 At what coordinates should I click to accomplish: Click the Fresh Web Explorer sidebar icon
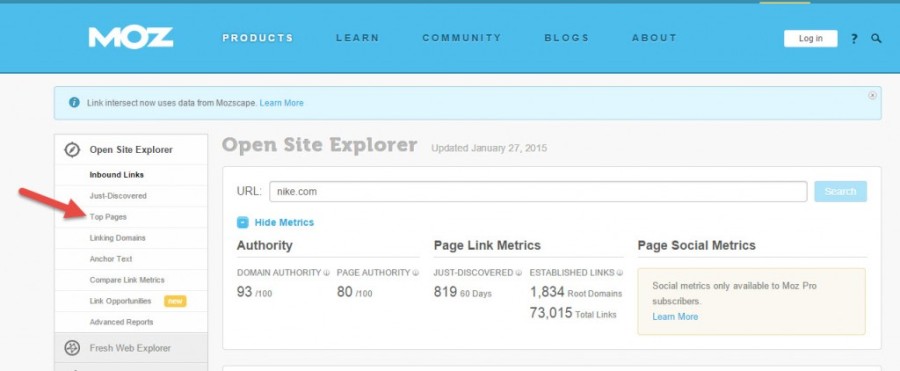tap(72, 348)
